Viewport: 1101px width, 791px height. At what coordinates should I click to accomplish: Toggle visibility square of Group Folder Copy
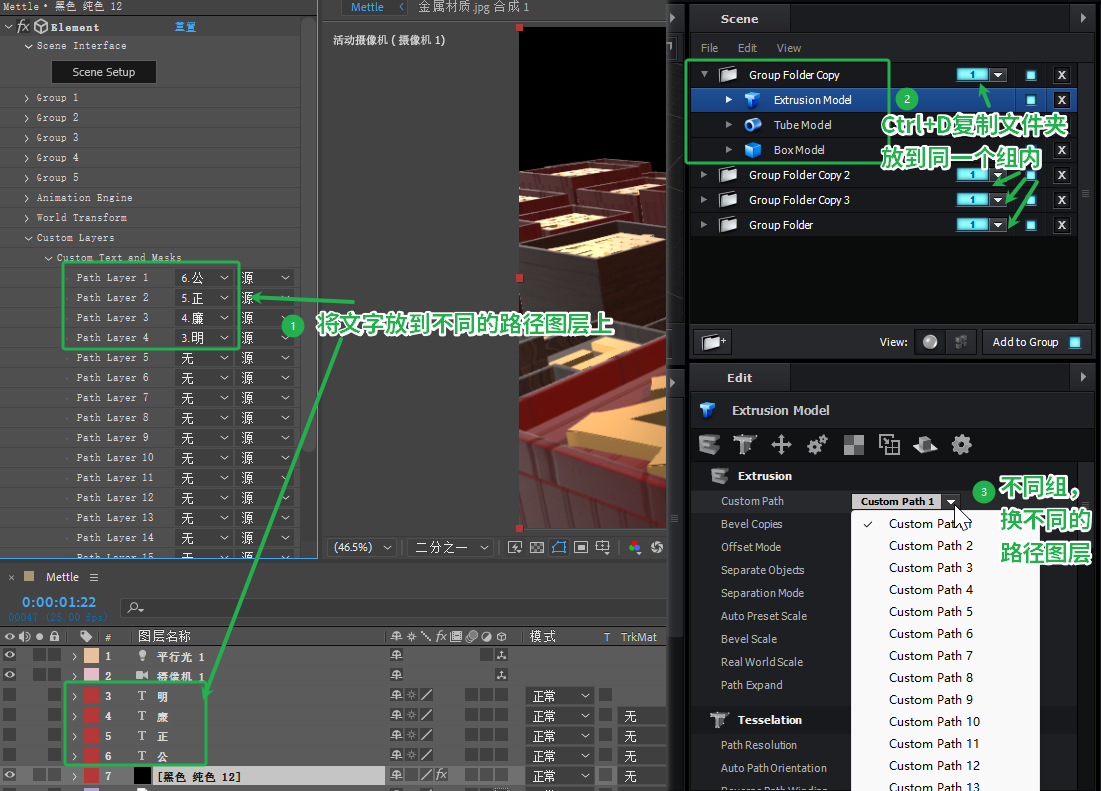point(1031,75)
